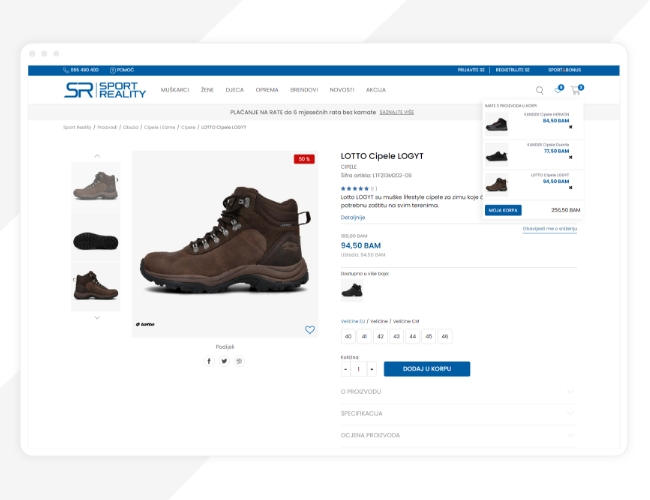This screenshot has width=650, height=500.
Task: Open the AKCIJA menu
Action: tap(376, 90)
